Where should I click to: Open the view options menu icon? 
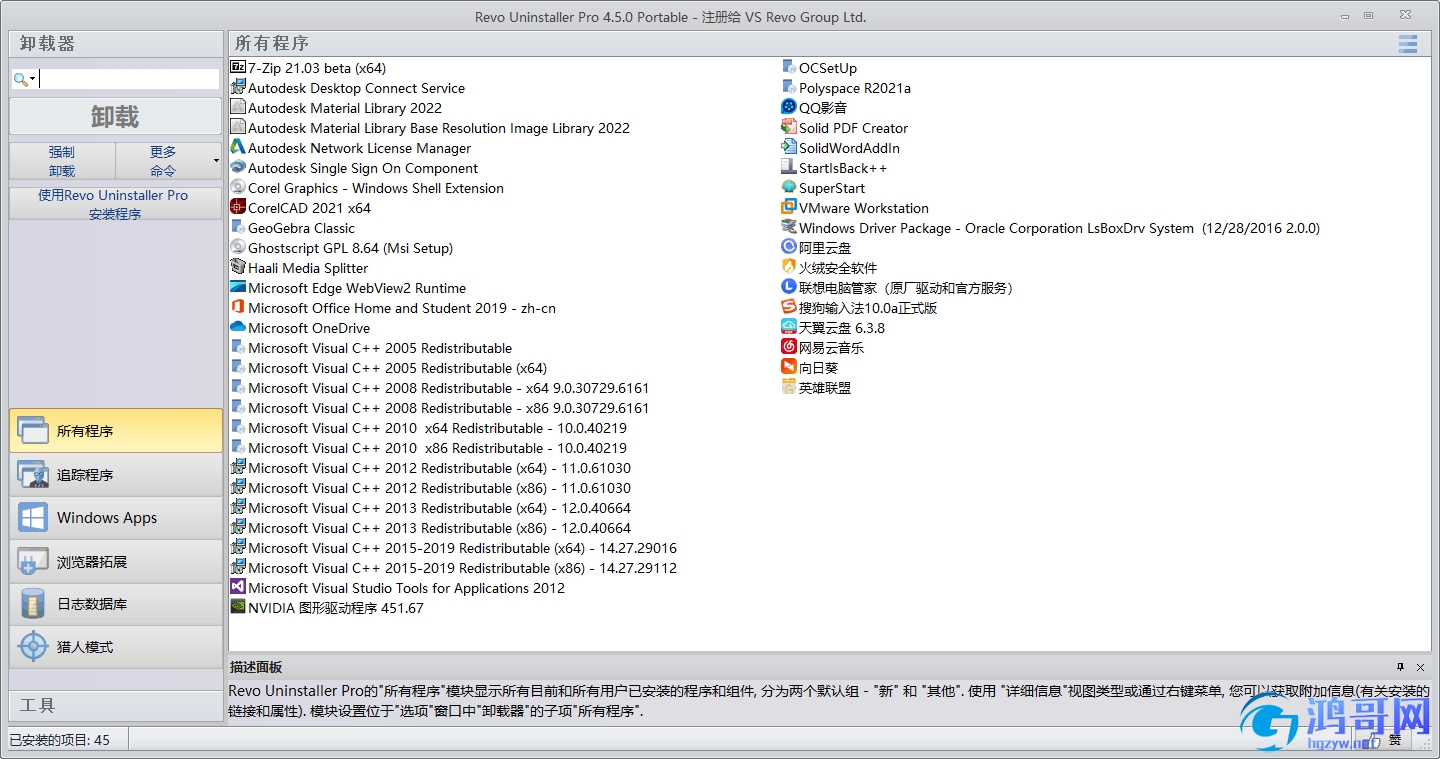(1408, 44)
